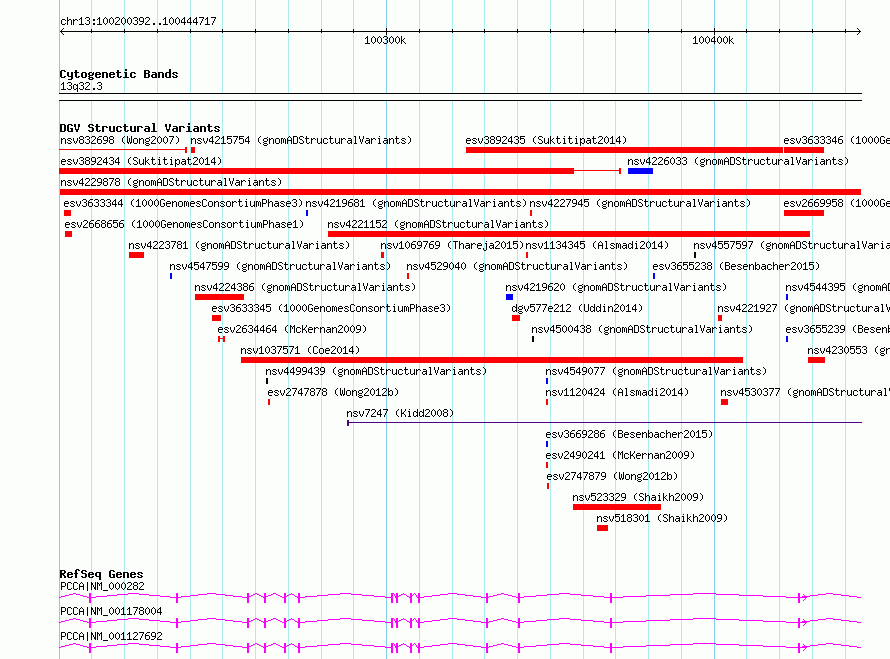
Task: Open PCCA|NM_001178004 gene label
Action: pos(111,611)
